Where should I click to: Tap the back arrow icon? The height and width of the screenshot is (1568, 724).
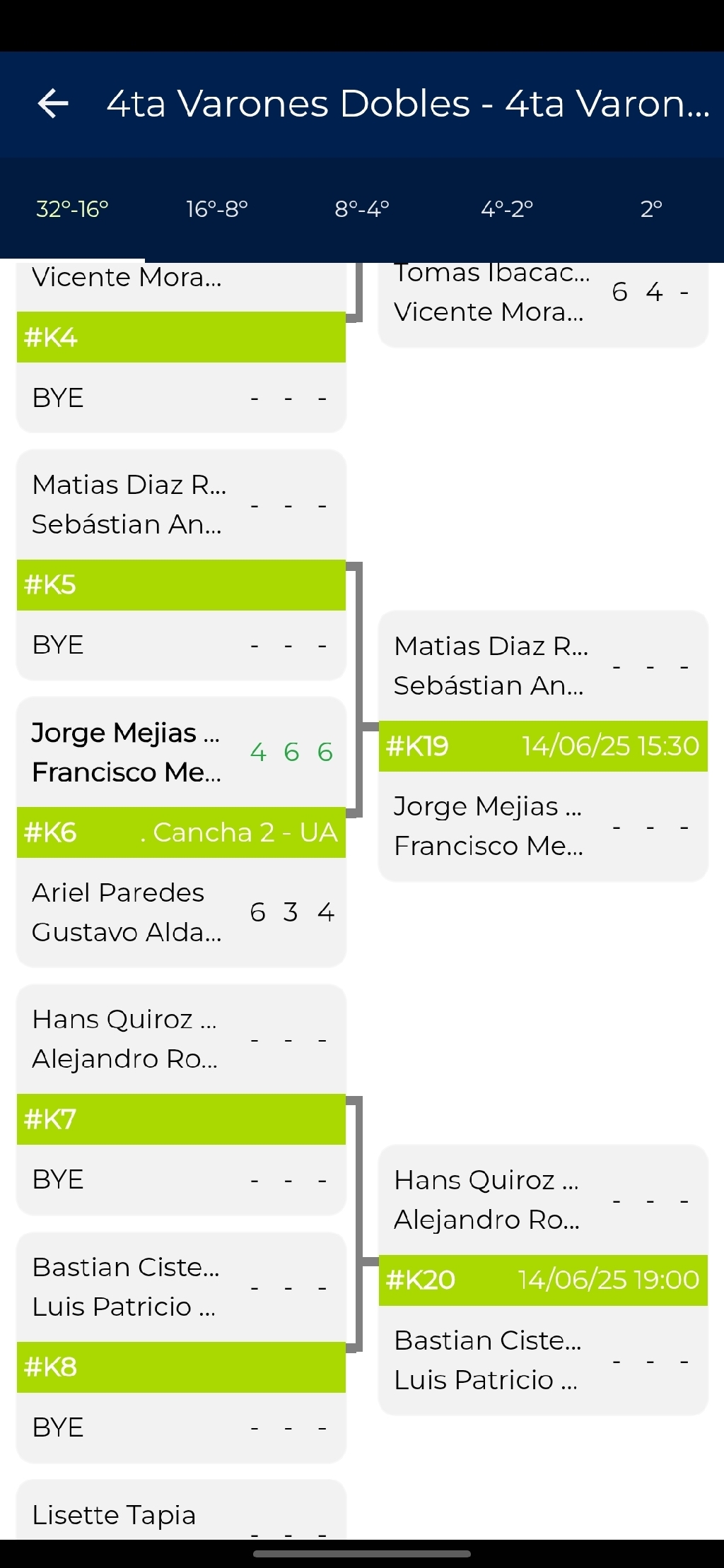(x=53, y=105)
